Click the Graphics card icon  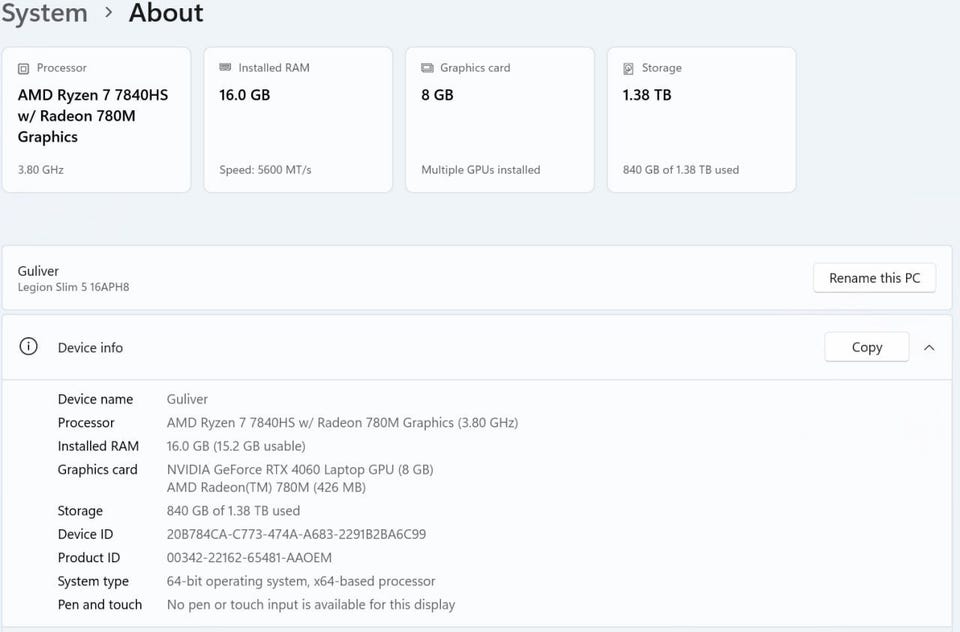pyautogui.click(x=427, y=68)
